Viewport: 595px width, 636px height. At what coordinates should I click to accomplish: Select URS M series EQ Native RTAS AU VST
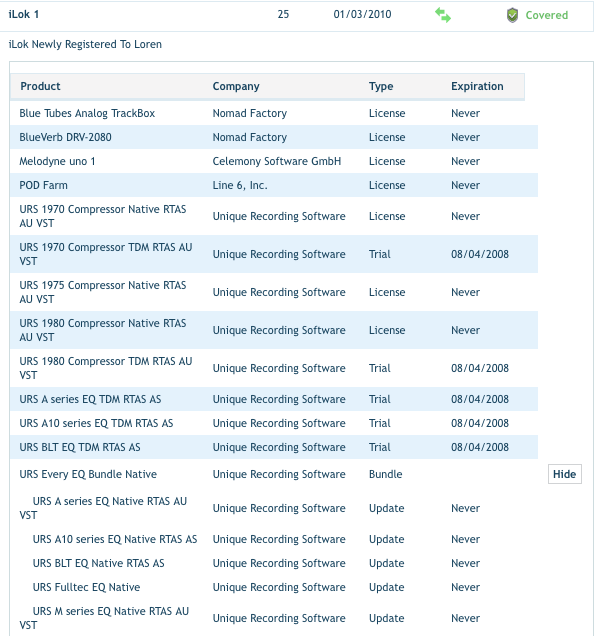[104, 618]
